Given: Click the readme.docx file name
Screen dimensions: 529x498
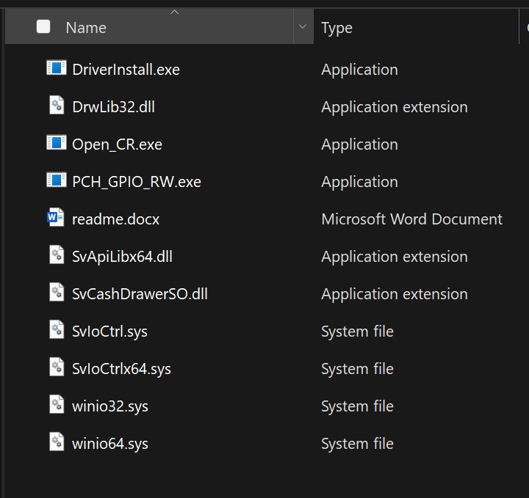Looking at the screenshot, I should (x=116, y=219).
